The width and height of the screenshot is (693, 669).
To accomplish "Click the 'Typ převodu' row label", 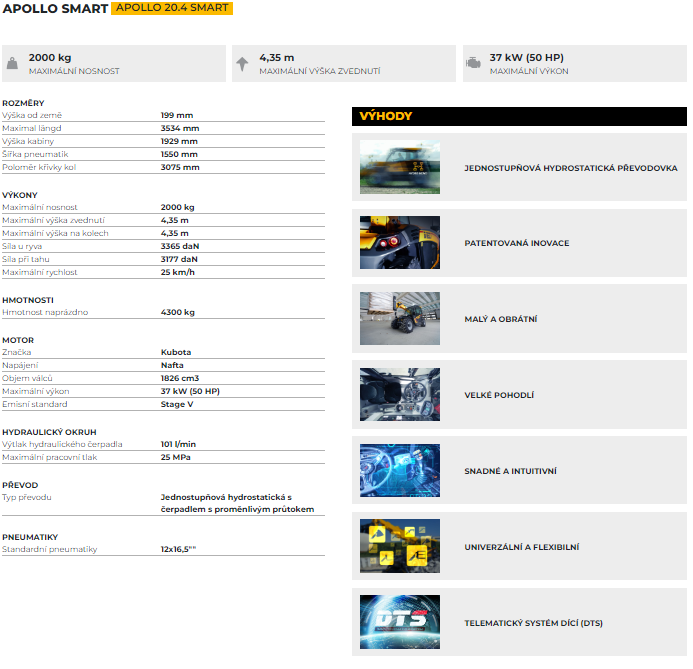I will point(27,498).
